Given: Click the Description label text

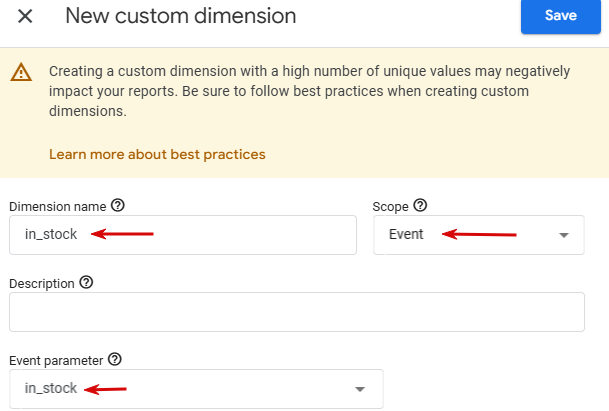Looking at the screenshot, I should pos(42,284).
